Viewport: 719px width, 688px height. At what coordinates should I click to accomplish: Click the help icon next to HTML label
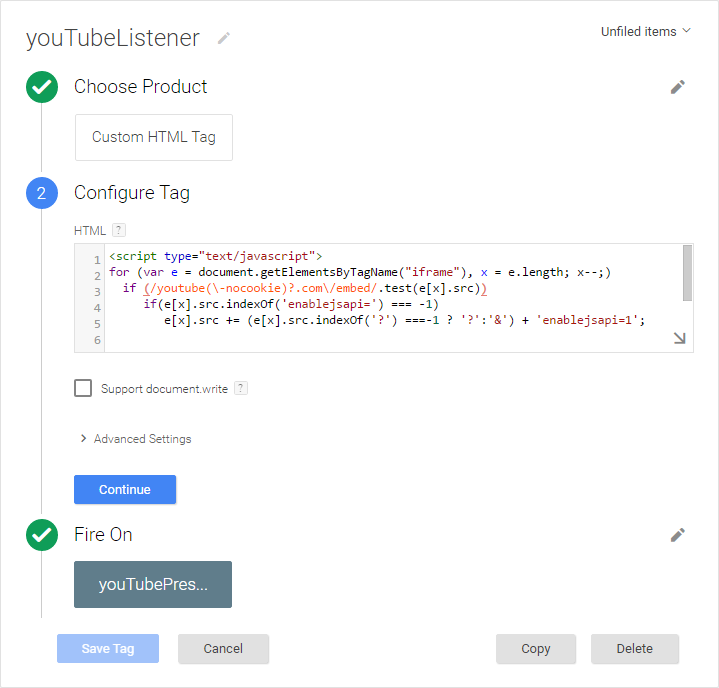[x=119, y=230]
